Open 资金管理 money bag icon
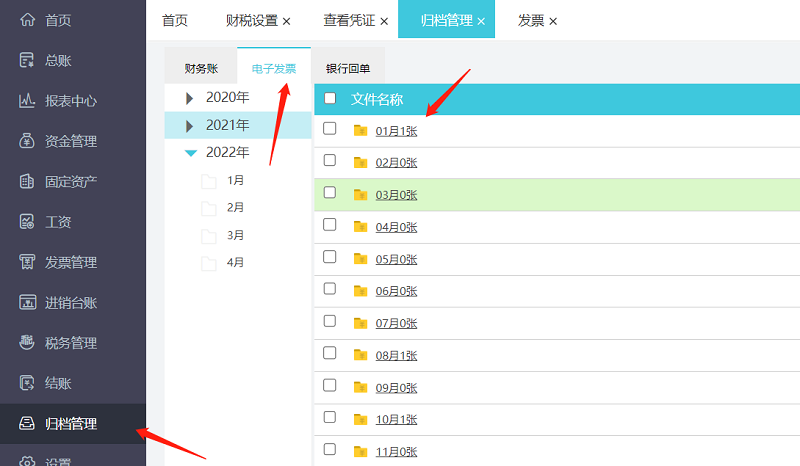 point(27,141)
